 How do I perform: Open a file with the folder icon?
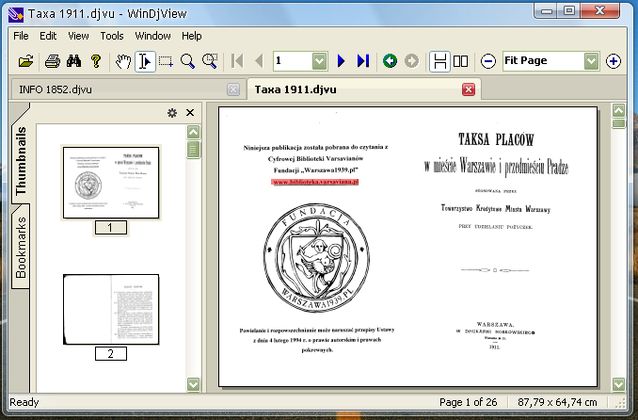(26, 61)
